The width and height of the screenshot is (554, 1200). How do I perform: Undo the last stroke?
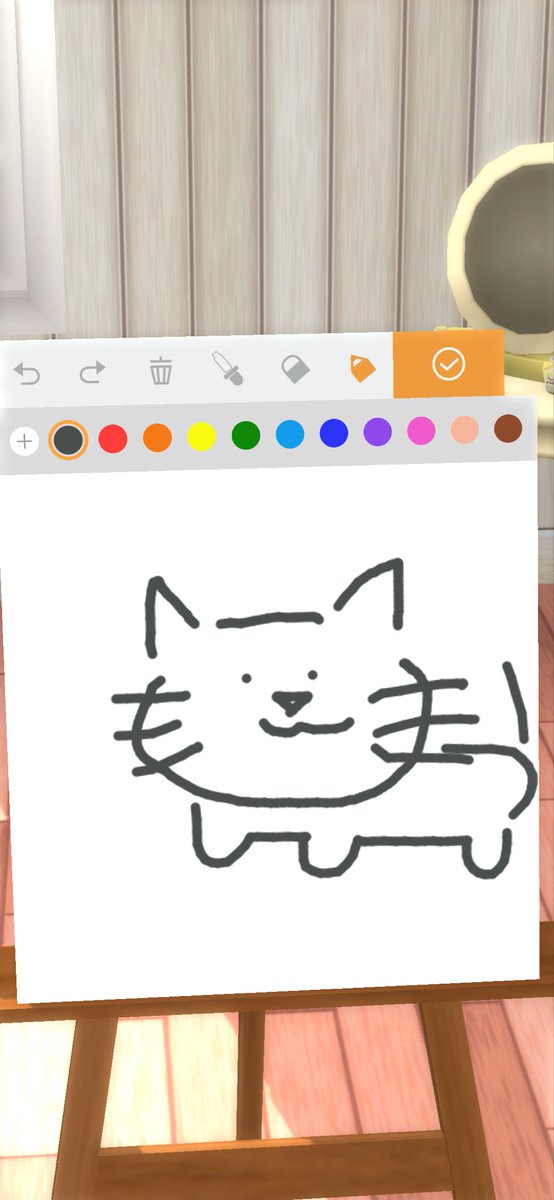[27, 374]
